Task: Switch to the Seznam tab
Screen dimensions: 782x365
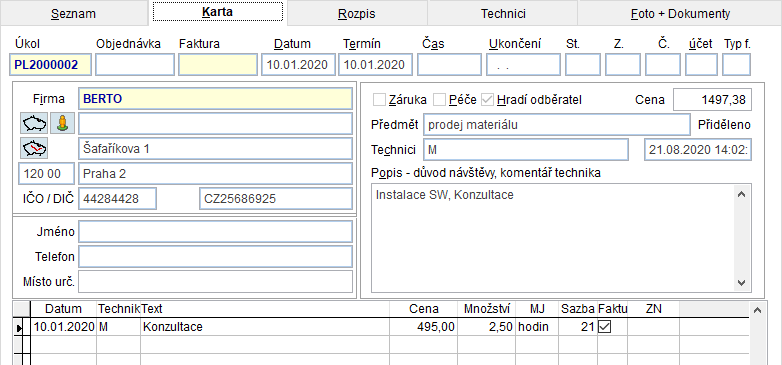Action: click(x=73, y=13)
